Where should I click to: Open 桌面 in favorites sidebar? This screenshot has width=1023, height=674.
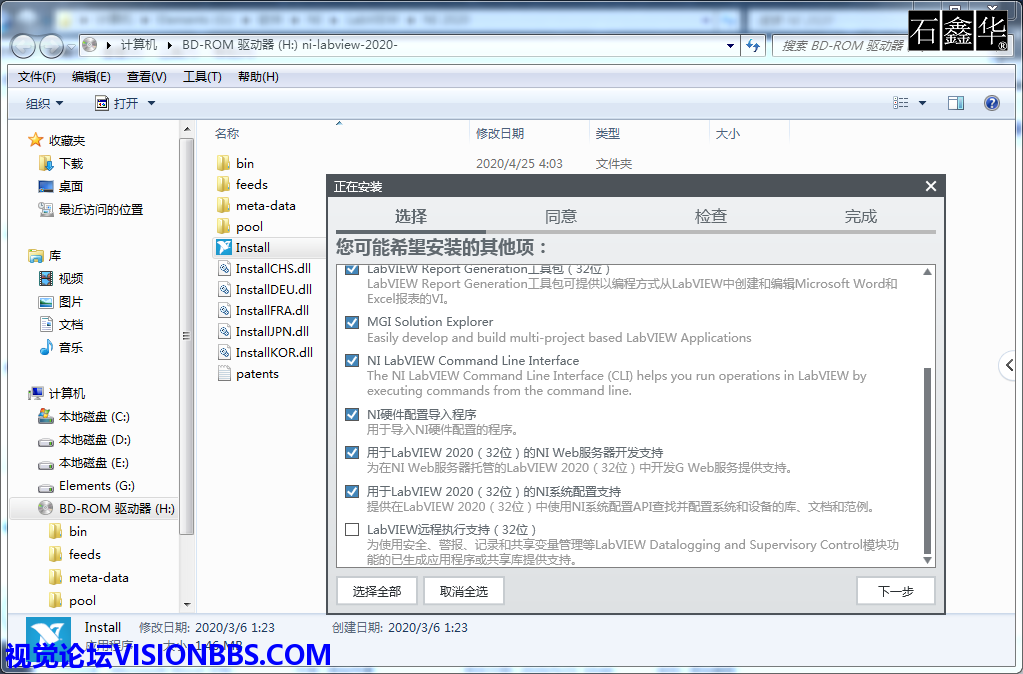(x=70, y=186)
